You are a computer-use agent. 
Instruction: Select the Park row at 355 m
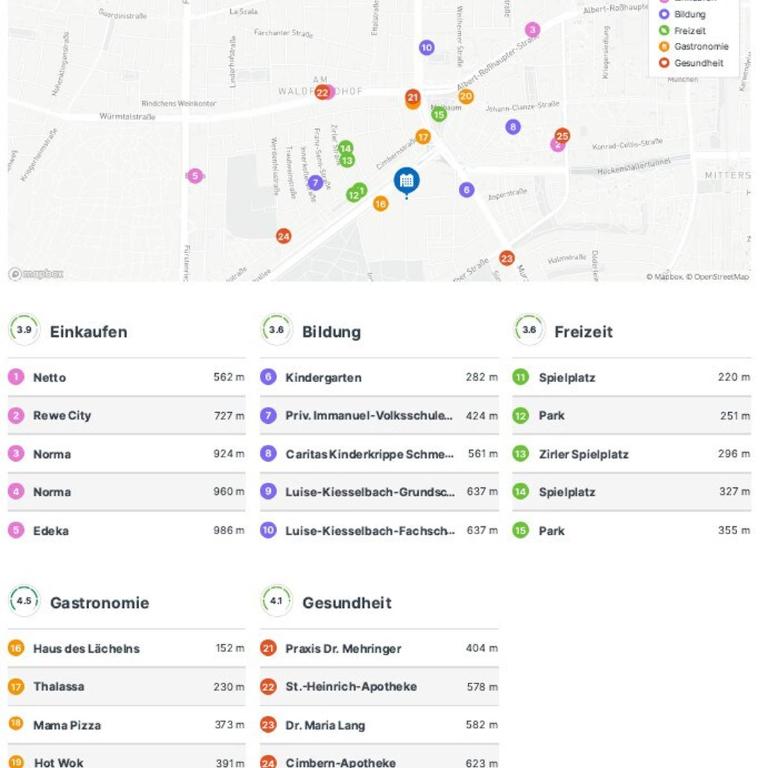631,530
